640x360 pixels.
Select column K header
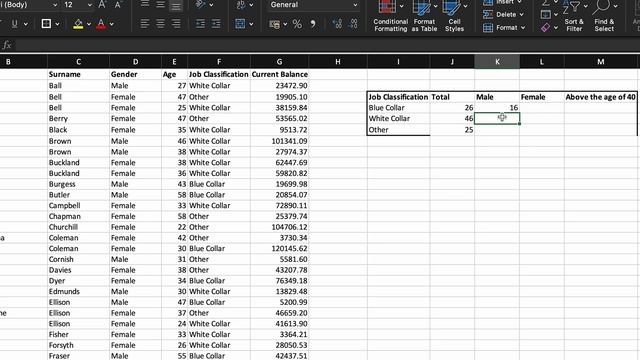pyautogui.click(x=497, y=62)
